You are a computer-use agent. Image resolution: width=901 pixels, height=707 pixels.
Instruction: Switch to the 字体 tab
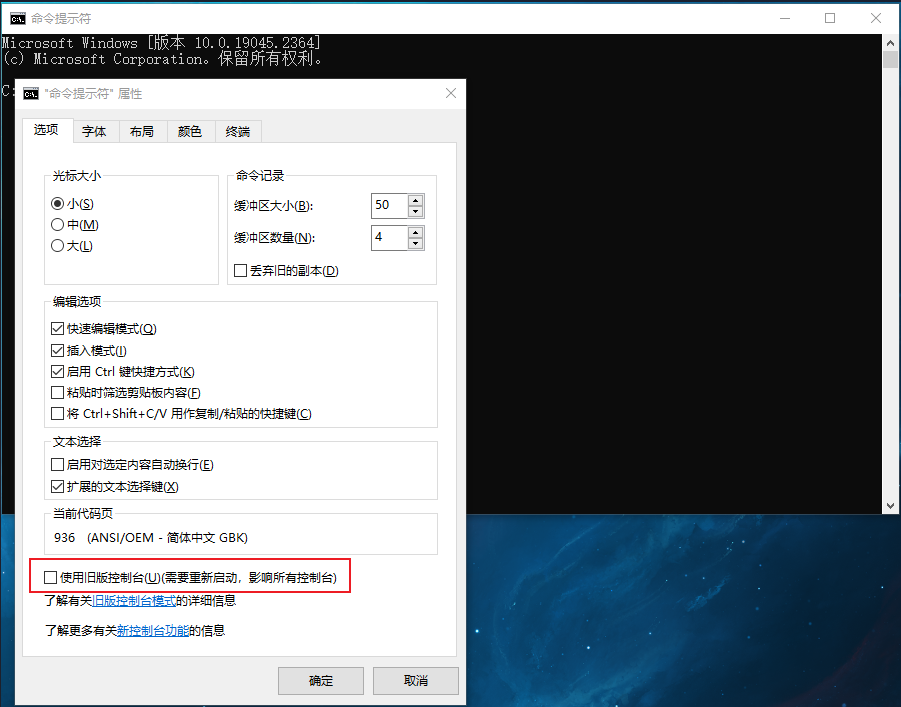tap(94, 131)
